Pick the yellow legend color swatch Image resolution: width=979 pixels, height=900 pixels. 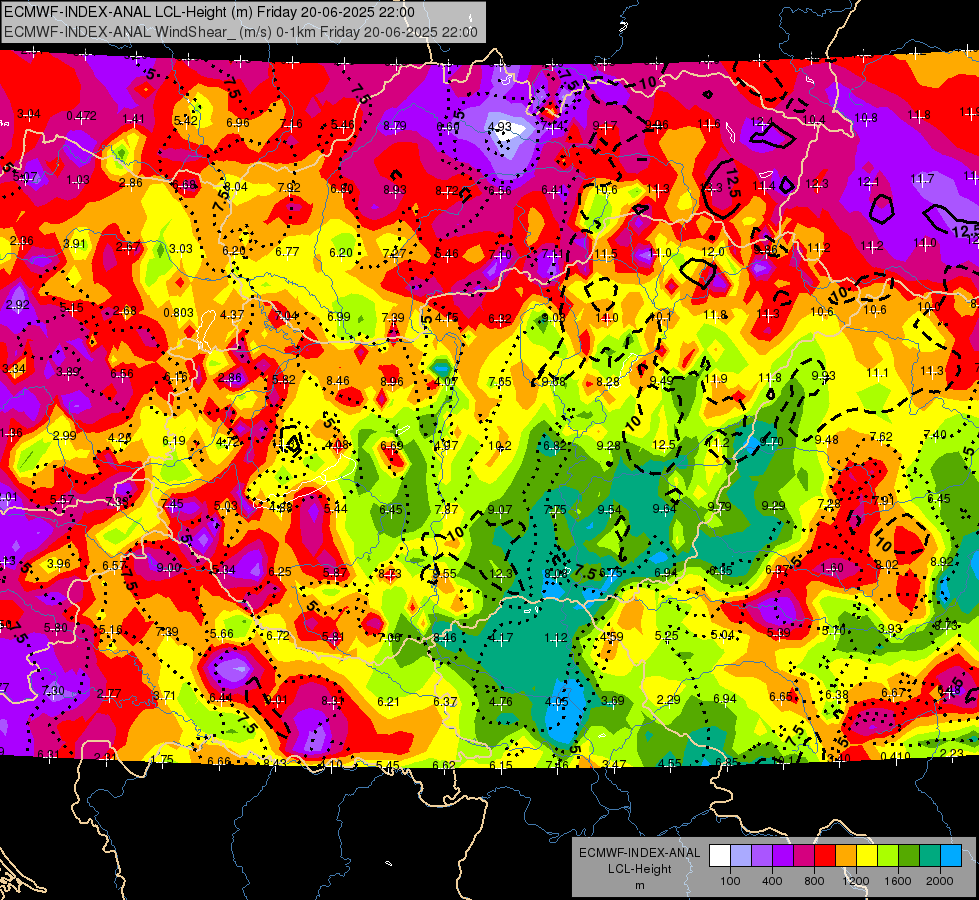[867, 856]
